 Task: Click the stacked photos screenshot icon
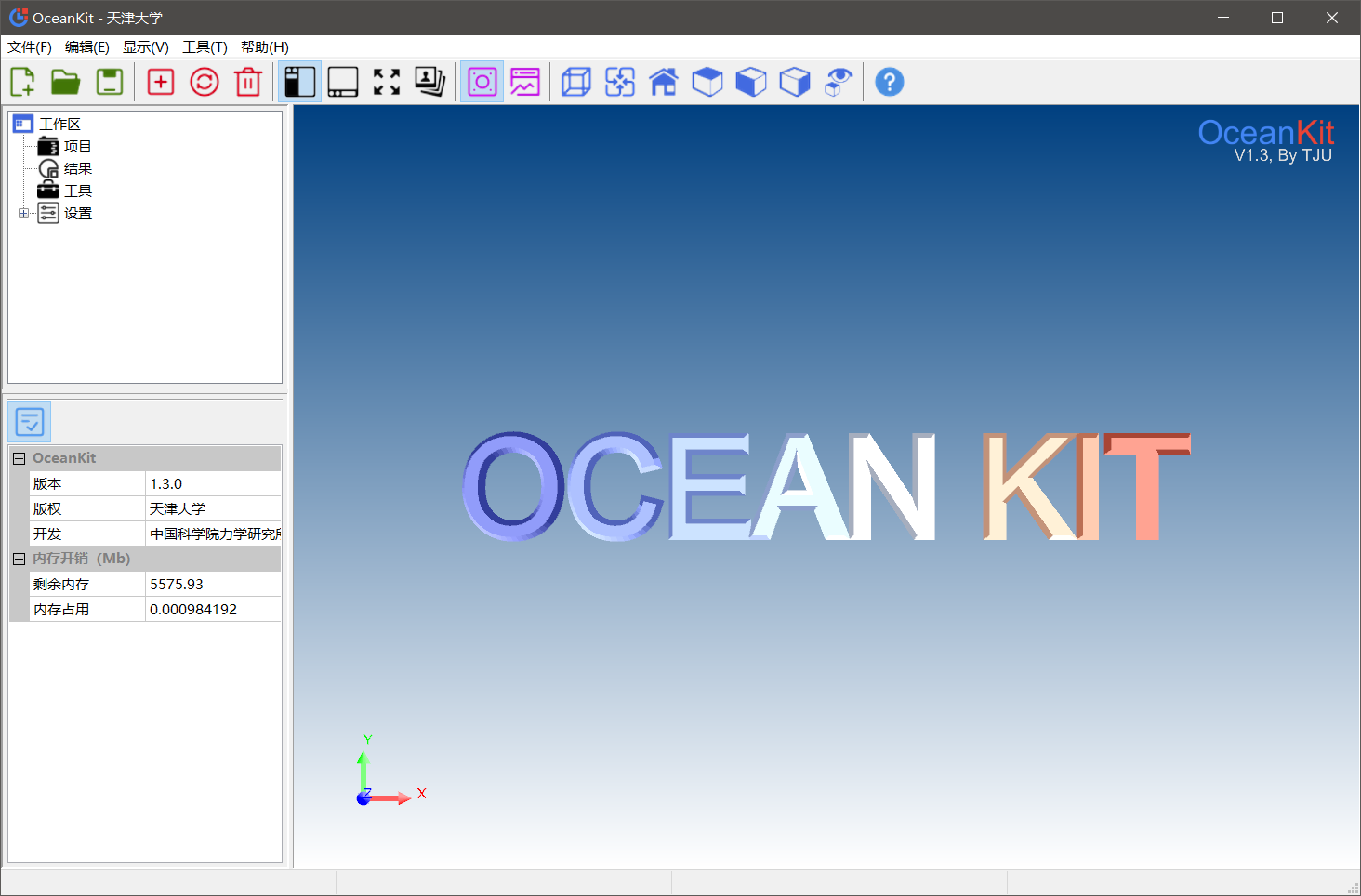click(x=430, y=82)
